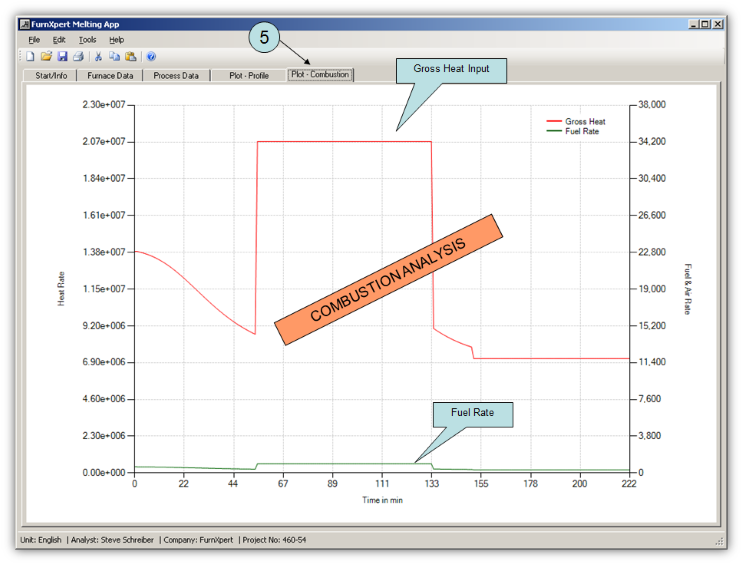Click the 67 time axis label
The height and width of the screenshot is (565, 743).
pyautogui.click(x=283, y=483)
